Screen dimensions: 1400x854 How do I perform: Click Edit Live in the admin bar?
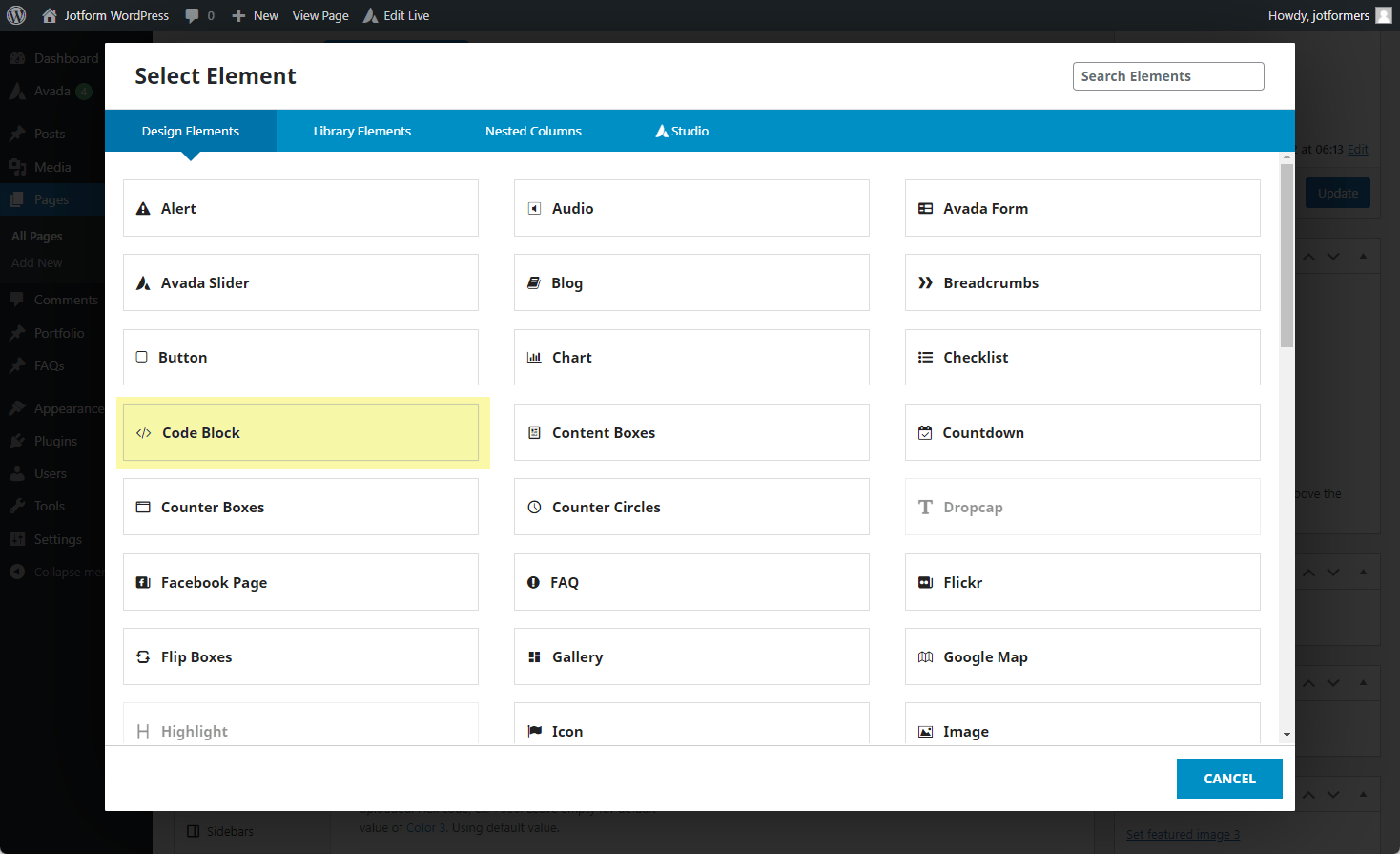click(396, 16)
